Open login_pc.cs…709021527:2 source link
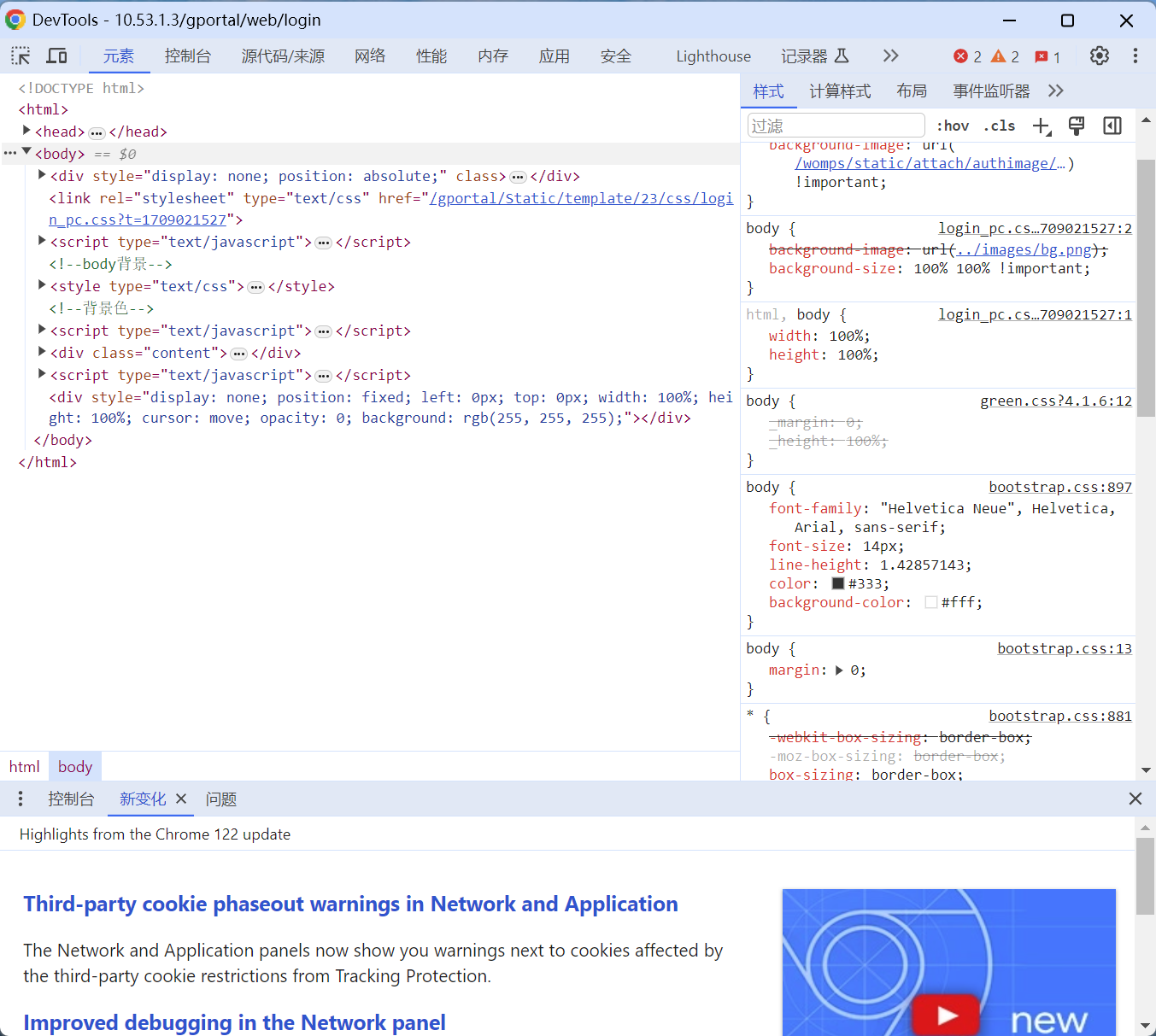The image size is (1156, 1036). point(1035,228)
